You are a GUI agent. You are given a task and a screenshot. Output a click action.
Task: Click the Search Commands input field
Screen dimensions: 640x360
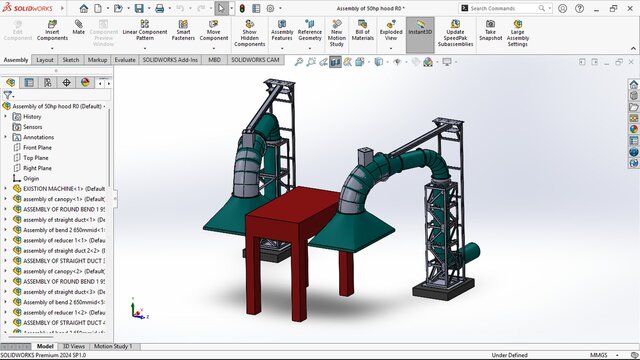pyautogui.click(x=504, y=8)
